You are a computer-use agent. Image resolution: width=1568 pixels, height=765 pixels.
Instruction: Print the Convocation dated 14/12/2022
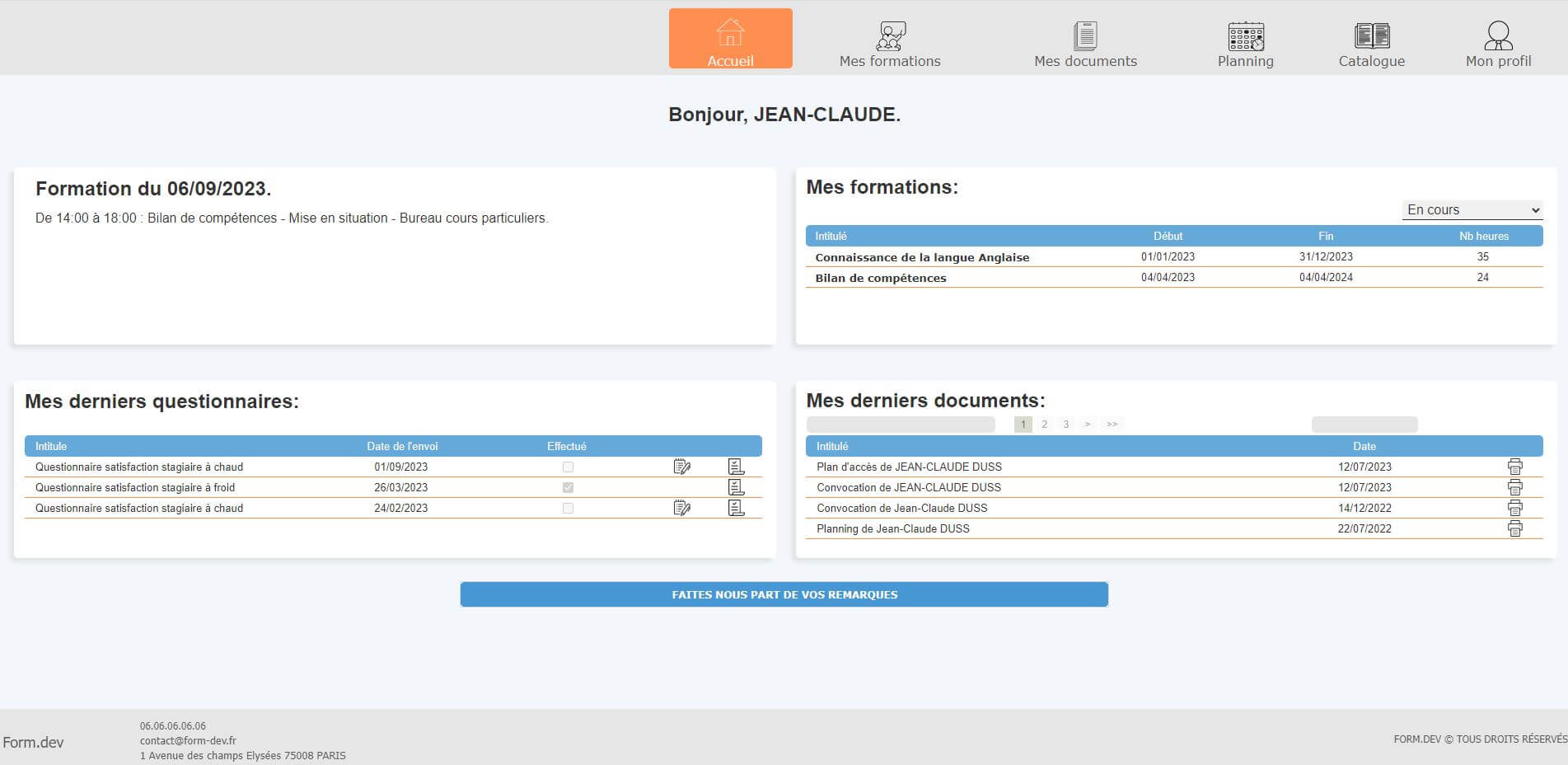(x=1514, y=508)
